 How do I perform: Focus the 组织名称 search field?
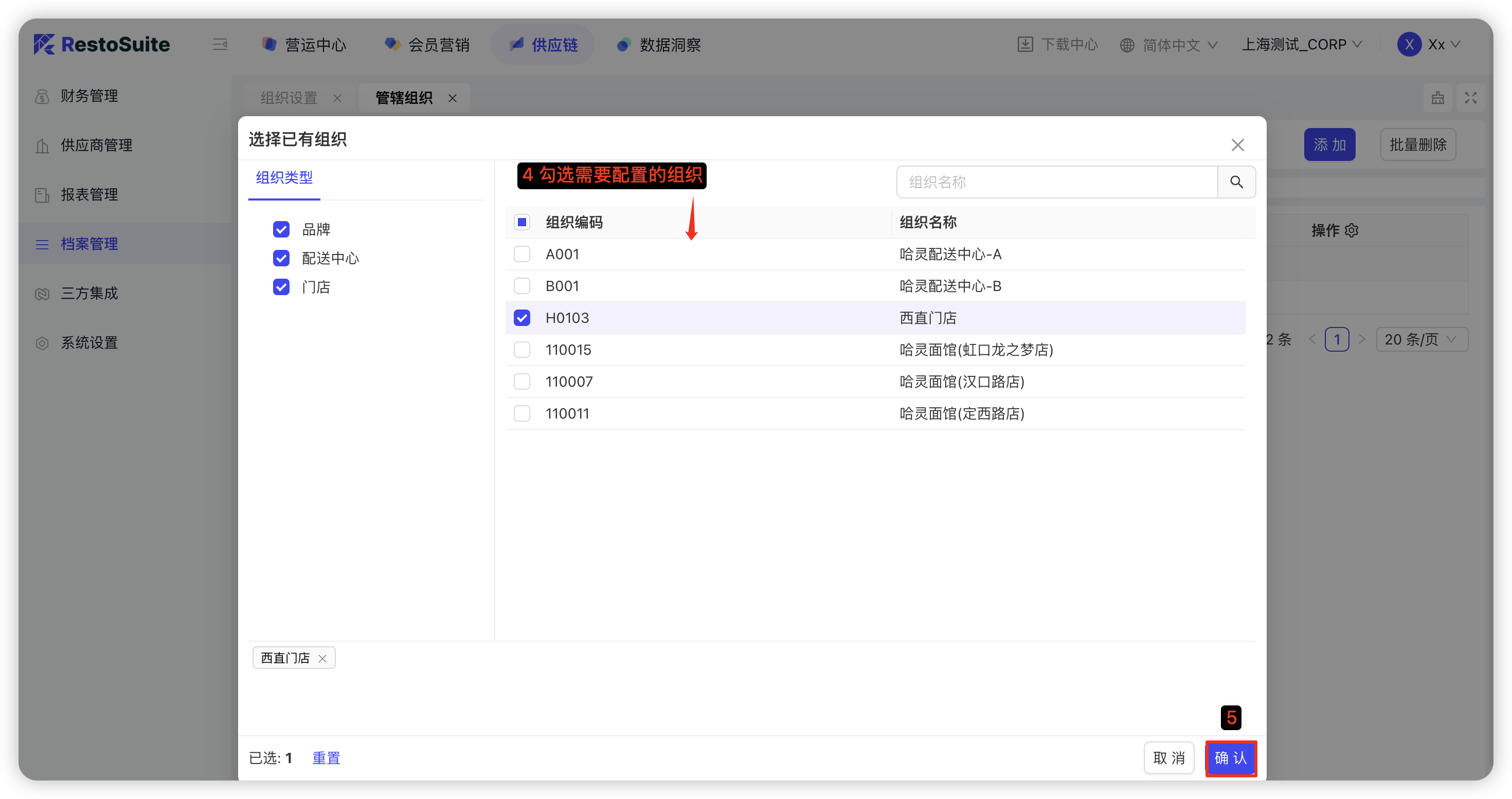[1056, 182]
